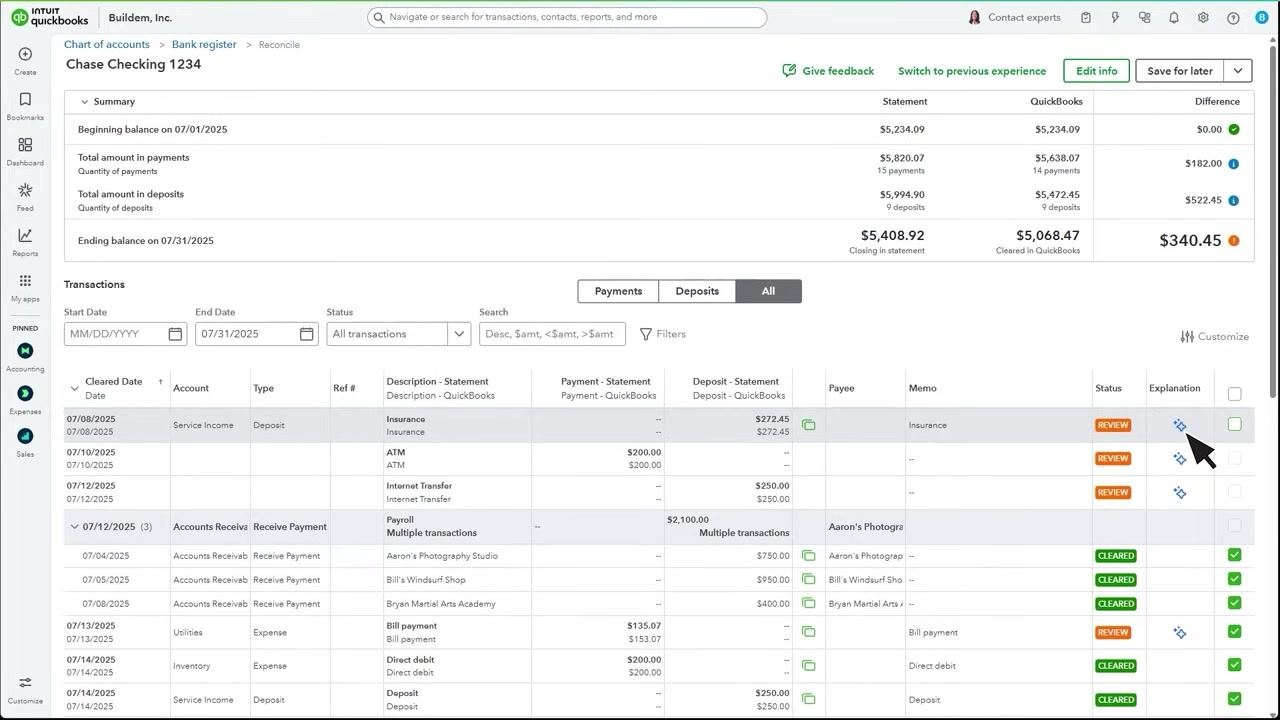The image size is (1280, 720).
Task: Uncheck the Bill payment $135.07 row
Action: 1234,632
